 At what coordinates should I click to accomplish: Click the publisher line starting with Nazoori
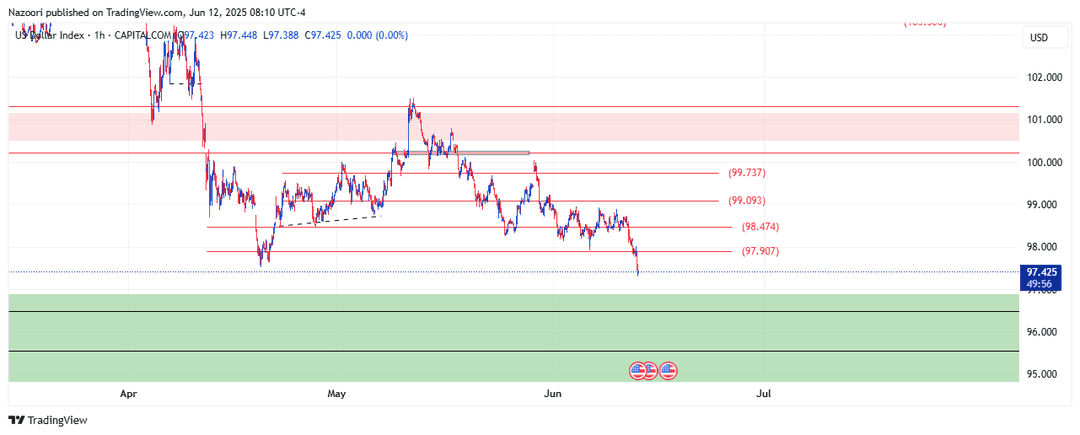click(157, 11)
